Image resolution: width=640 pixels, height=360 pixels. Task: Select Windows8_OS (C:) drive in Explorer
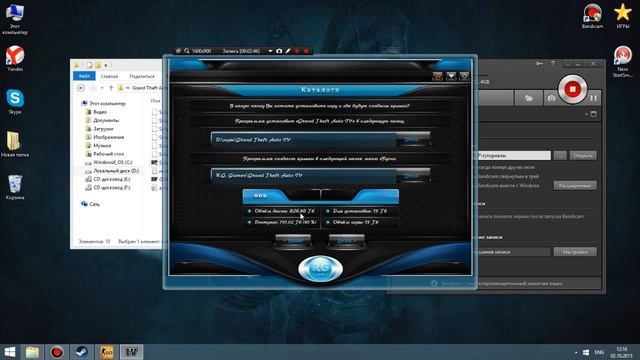(x=109, y=162)
